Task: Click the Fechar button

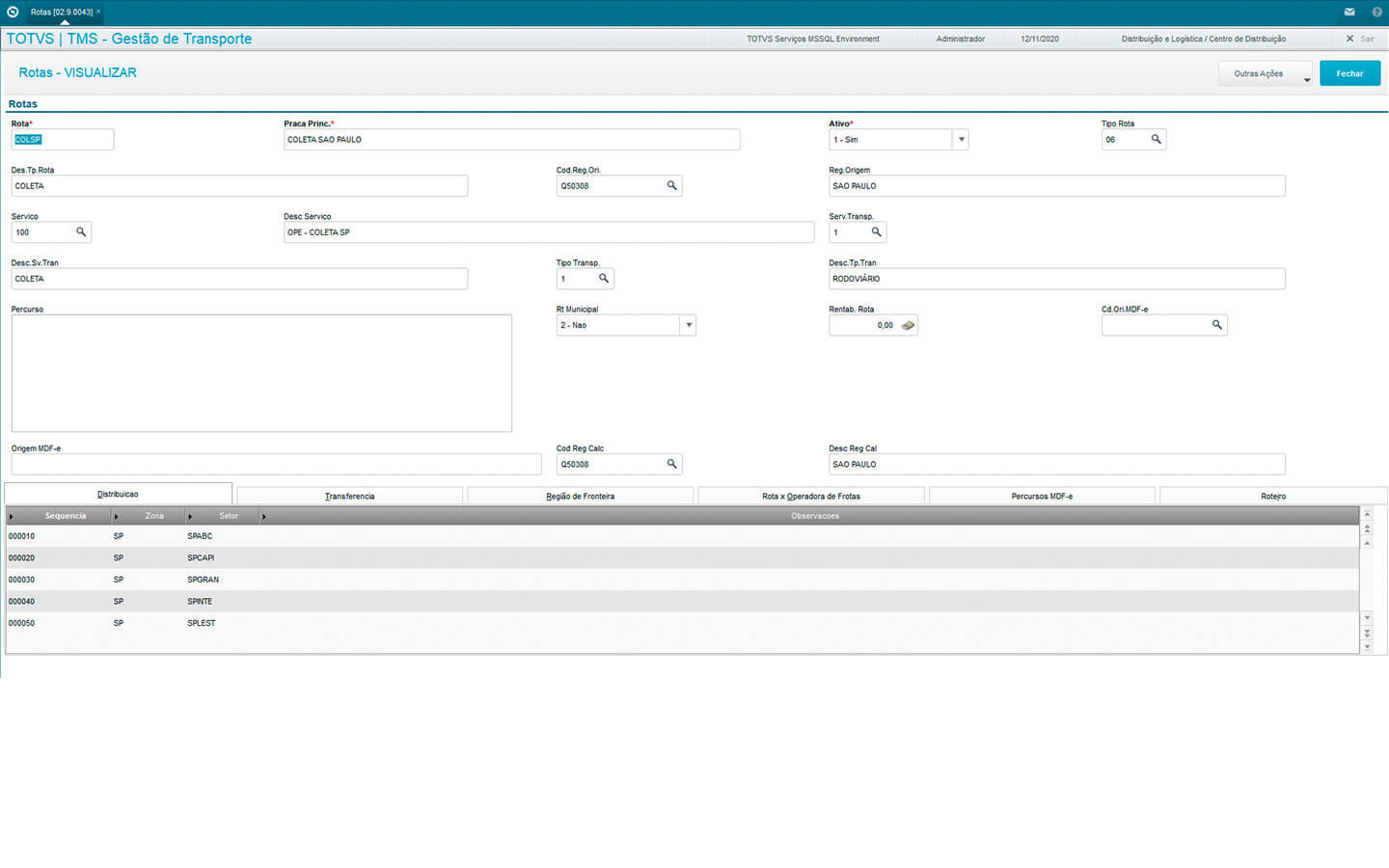Action: coord(1349,74)
